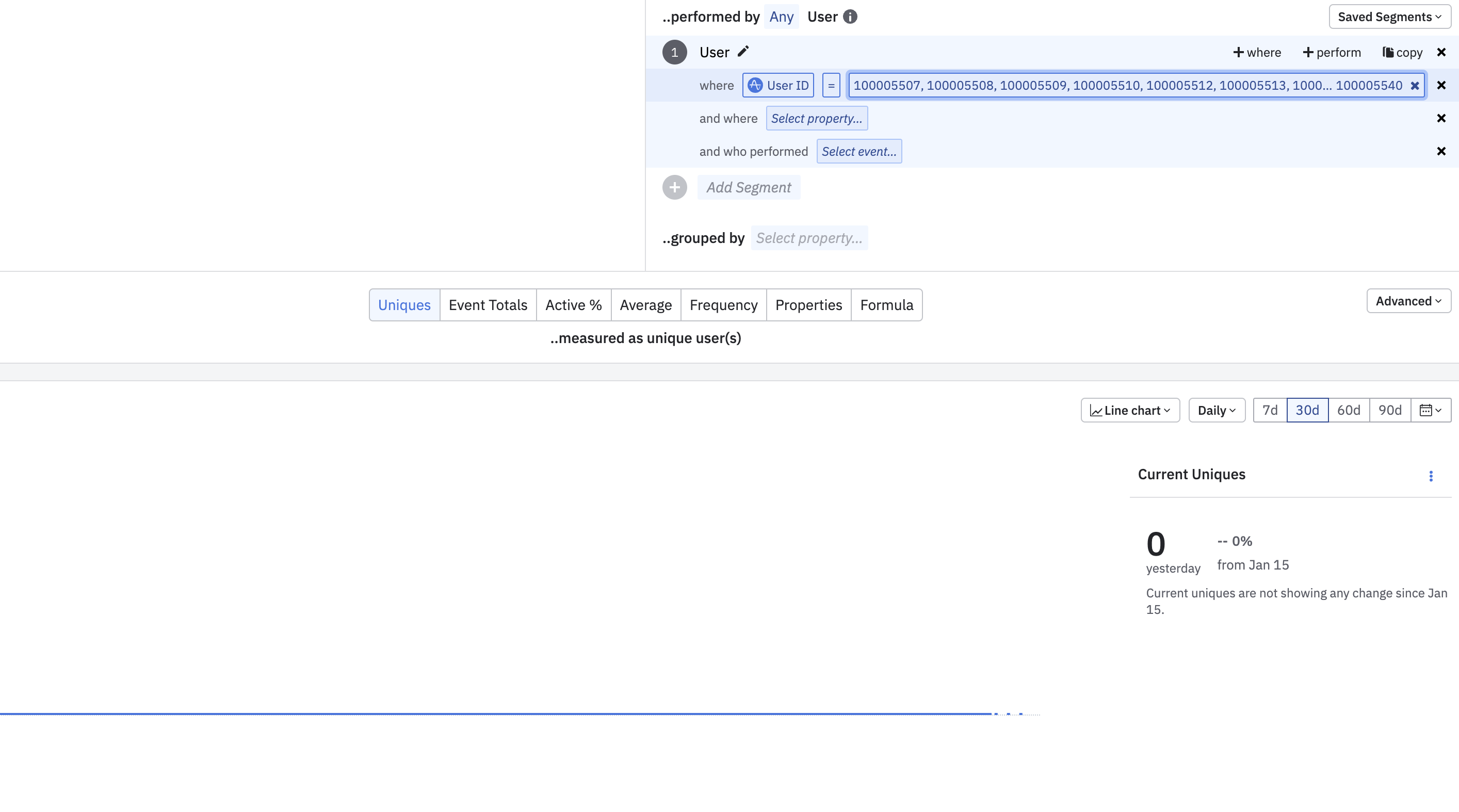Switch to the Formula tab
This screenshot has height=812, width=1459.
(886, 305)
